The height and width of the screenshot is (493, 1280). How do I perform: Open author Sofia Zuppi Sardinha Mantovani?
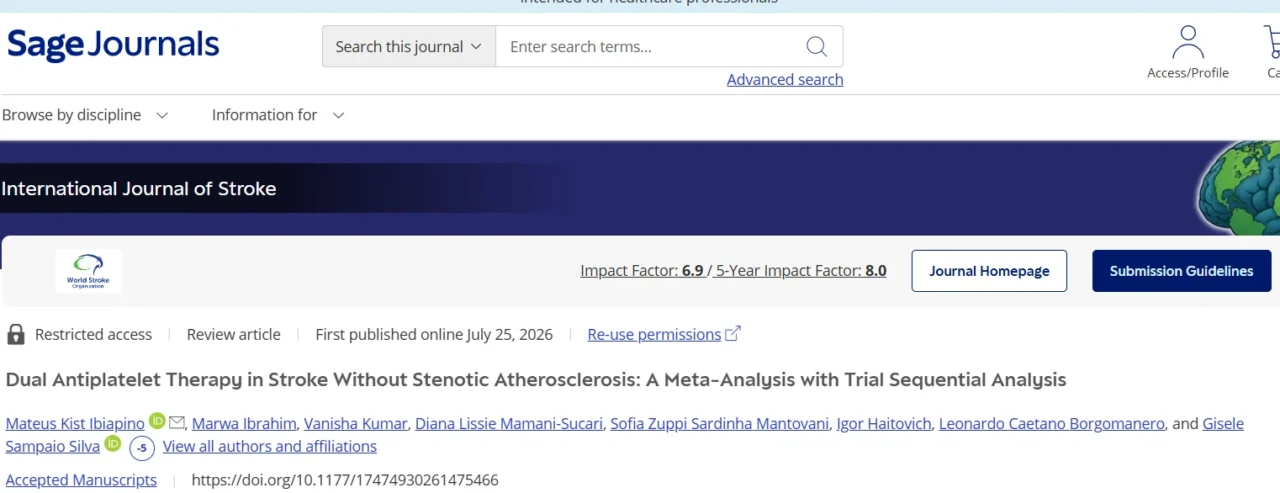pos(720,424)
